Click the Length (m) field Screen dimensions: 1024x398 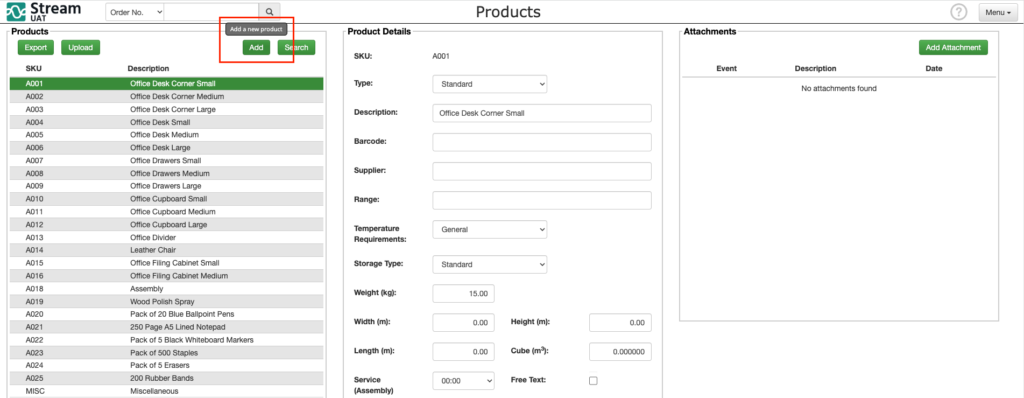click(x=464, y=352)
